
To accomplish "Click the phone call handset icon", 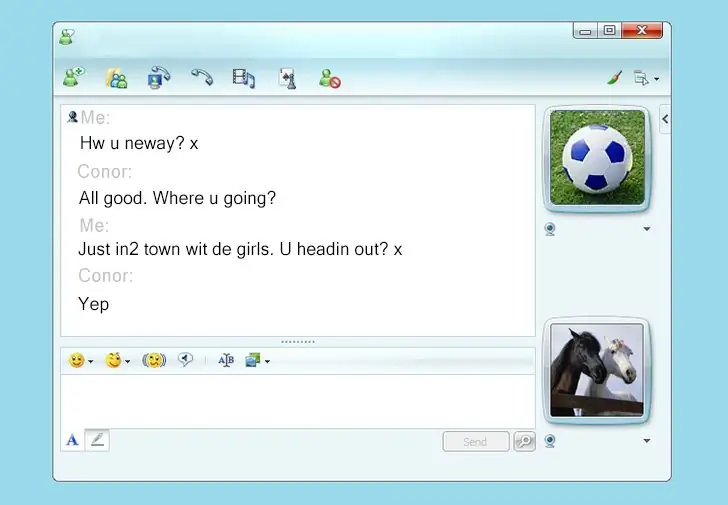I will tap(202, 77).
